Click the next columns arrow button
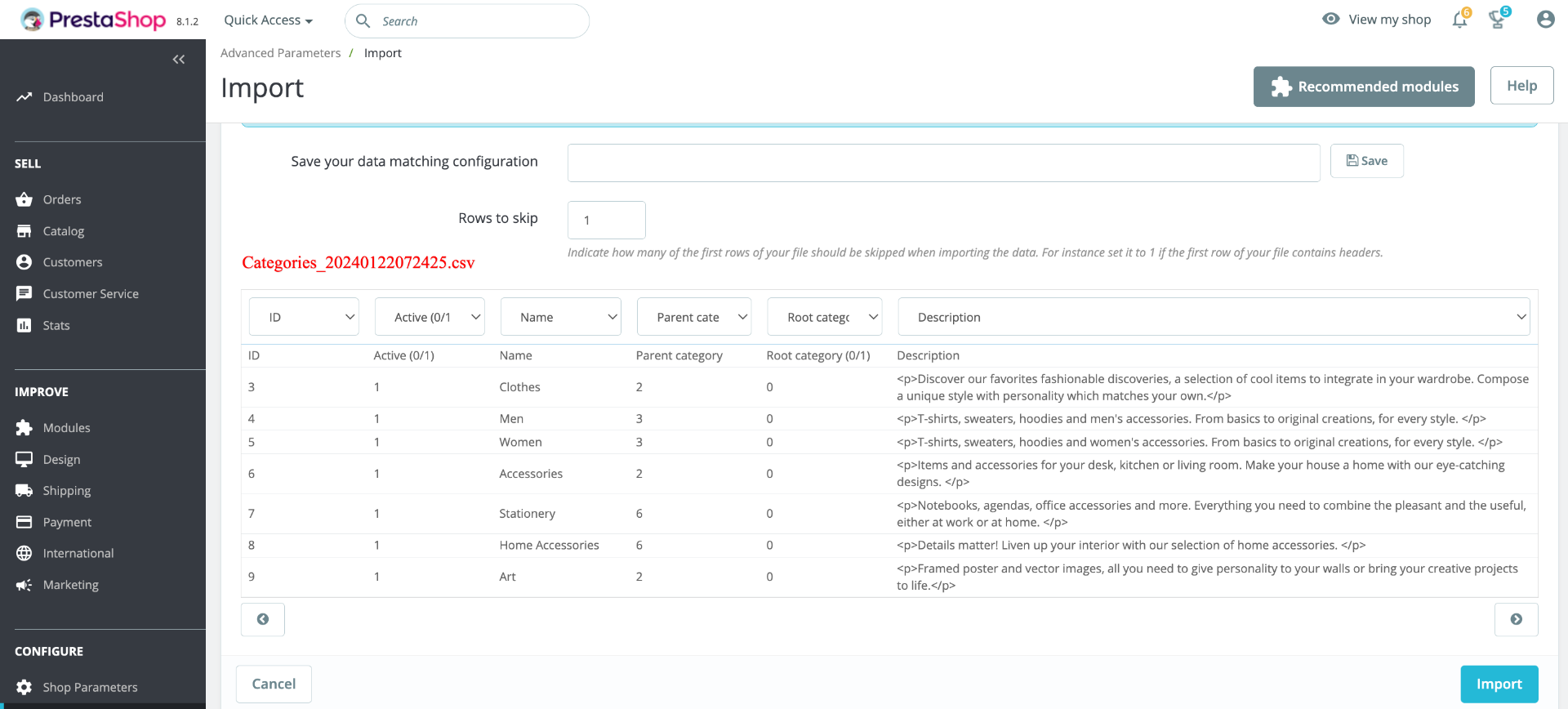 click(x=1516, y=619)
